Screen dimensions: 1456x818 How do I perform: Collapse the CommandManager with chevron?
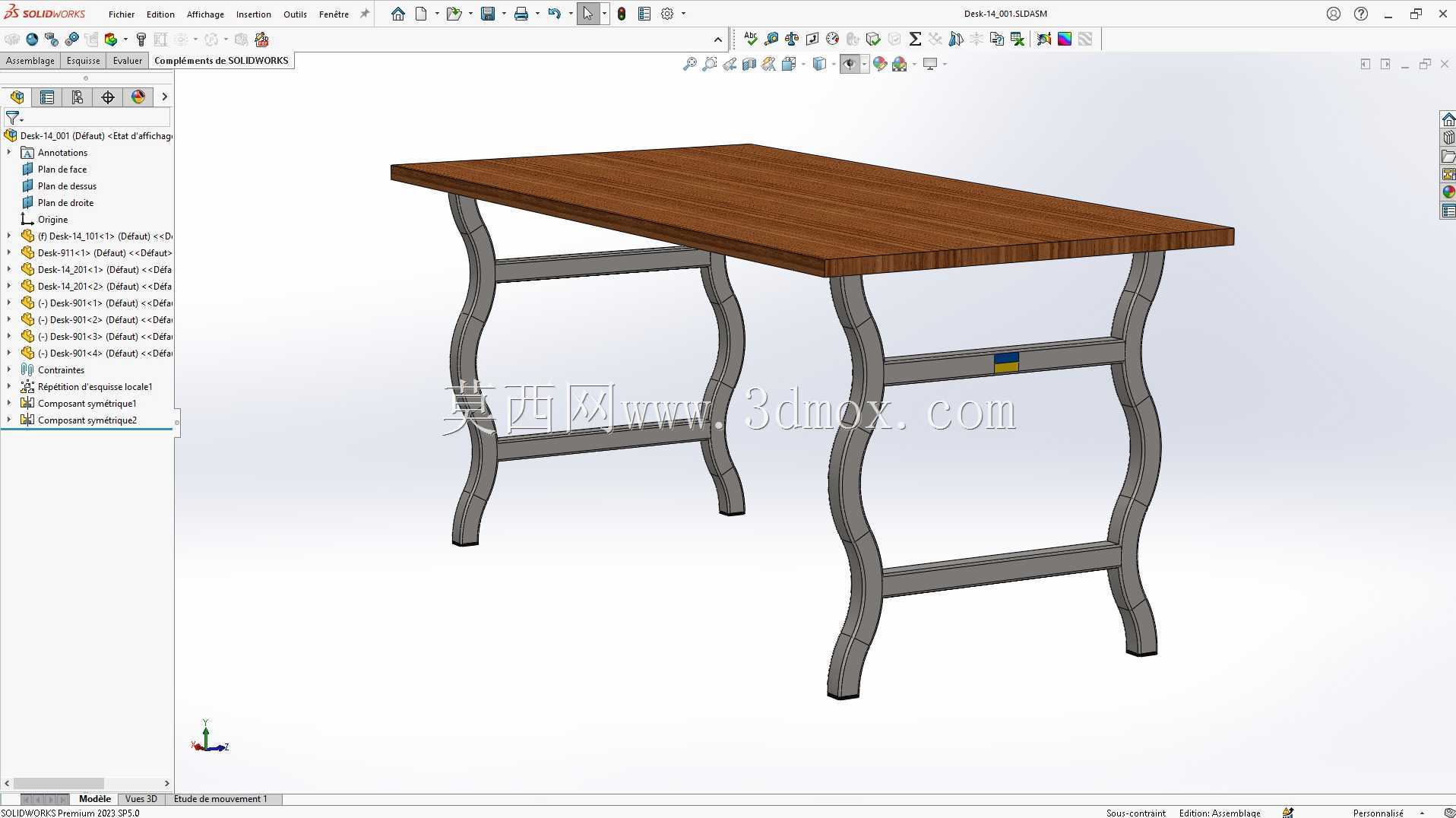point(718,40)
